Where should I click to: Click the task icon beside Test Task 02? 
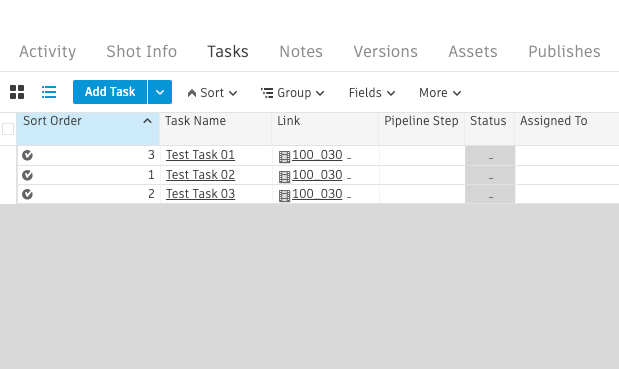pyautogui.click(x=27, y=175)
